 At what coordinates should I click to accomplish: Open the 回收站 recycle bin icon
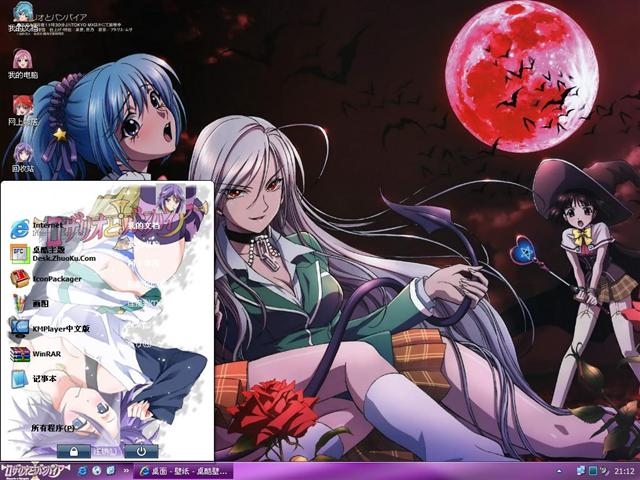pyautogui.click(x=23, y=157)
